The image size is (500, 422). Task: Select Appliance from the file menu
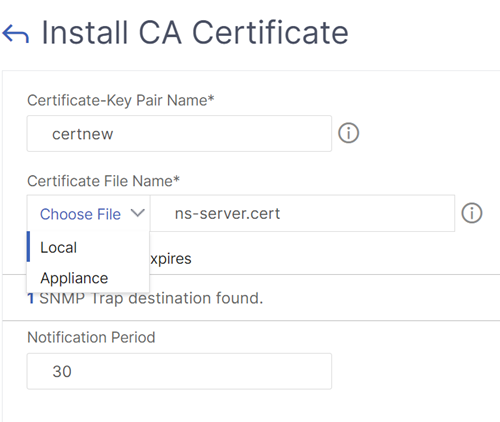(x=88, y=278)
